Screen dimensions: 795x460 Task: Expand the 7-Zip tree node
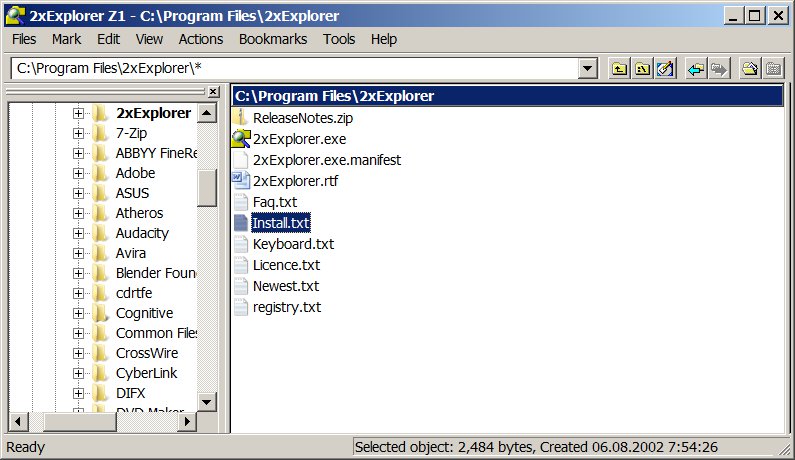point(78,133)
